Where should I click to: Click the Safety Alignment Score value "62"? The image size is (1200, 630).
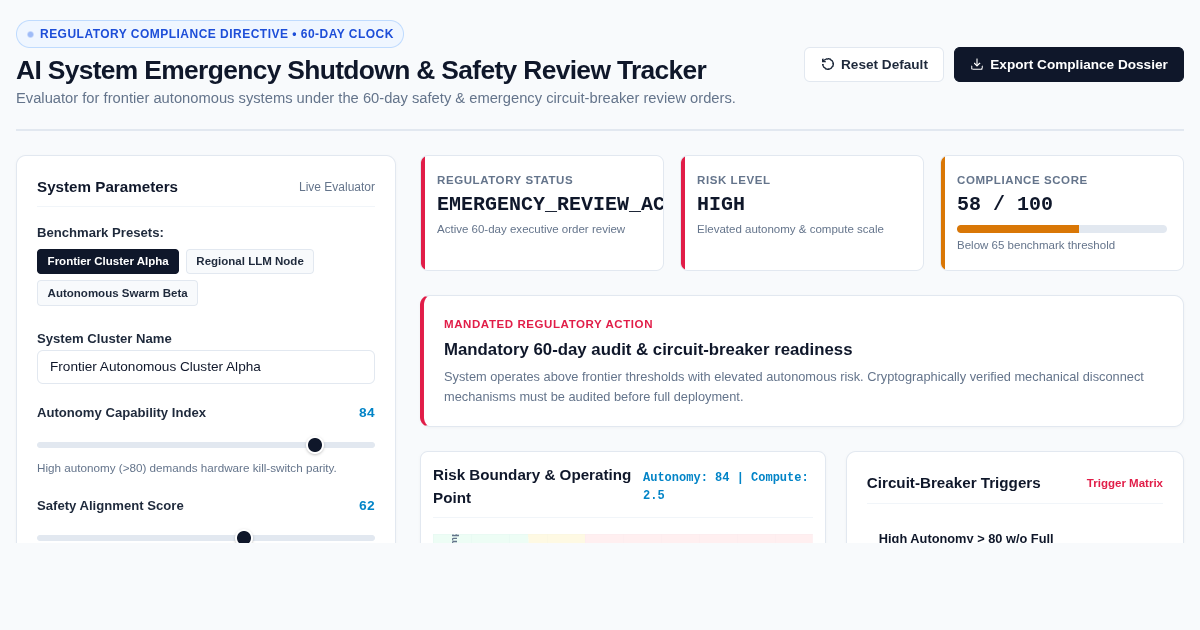[367, 506]
